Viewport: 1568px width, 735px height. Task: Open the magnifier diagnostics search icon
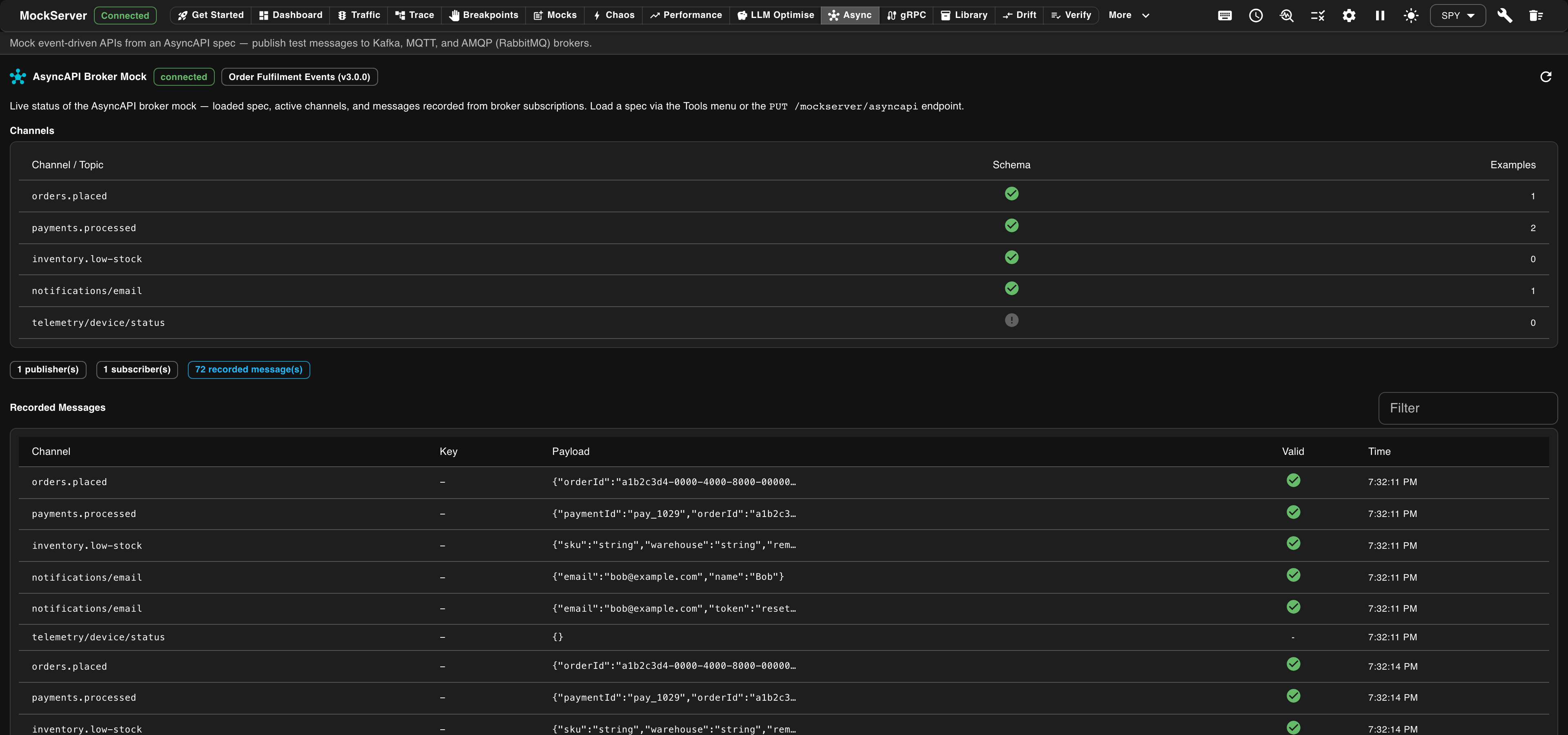(1287, 16)
